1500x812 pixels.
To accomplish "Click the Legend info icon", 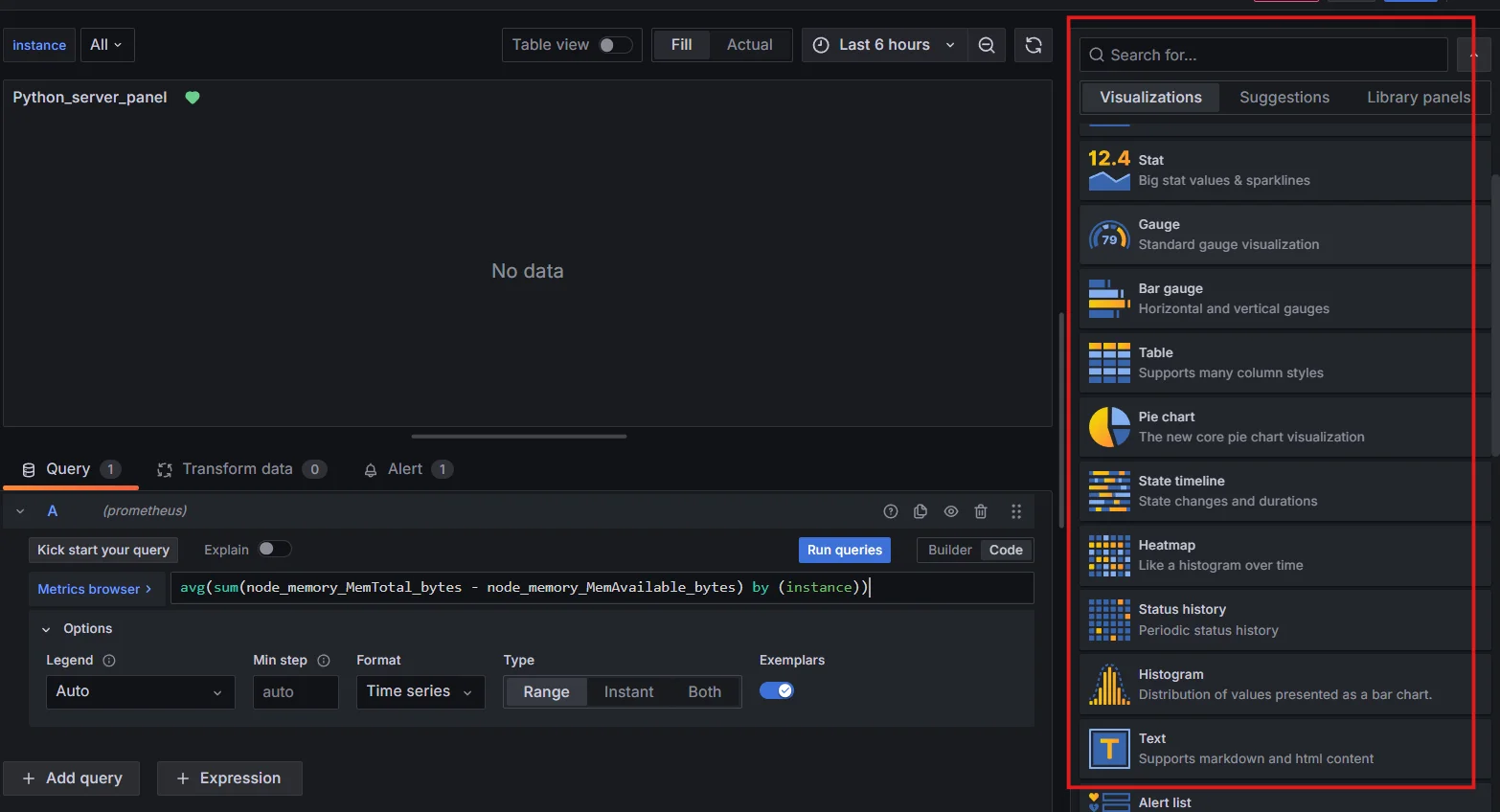I will coord(109,661).
